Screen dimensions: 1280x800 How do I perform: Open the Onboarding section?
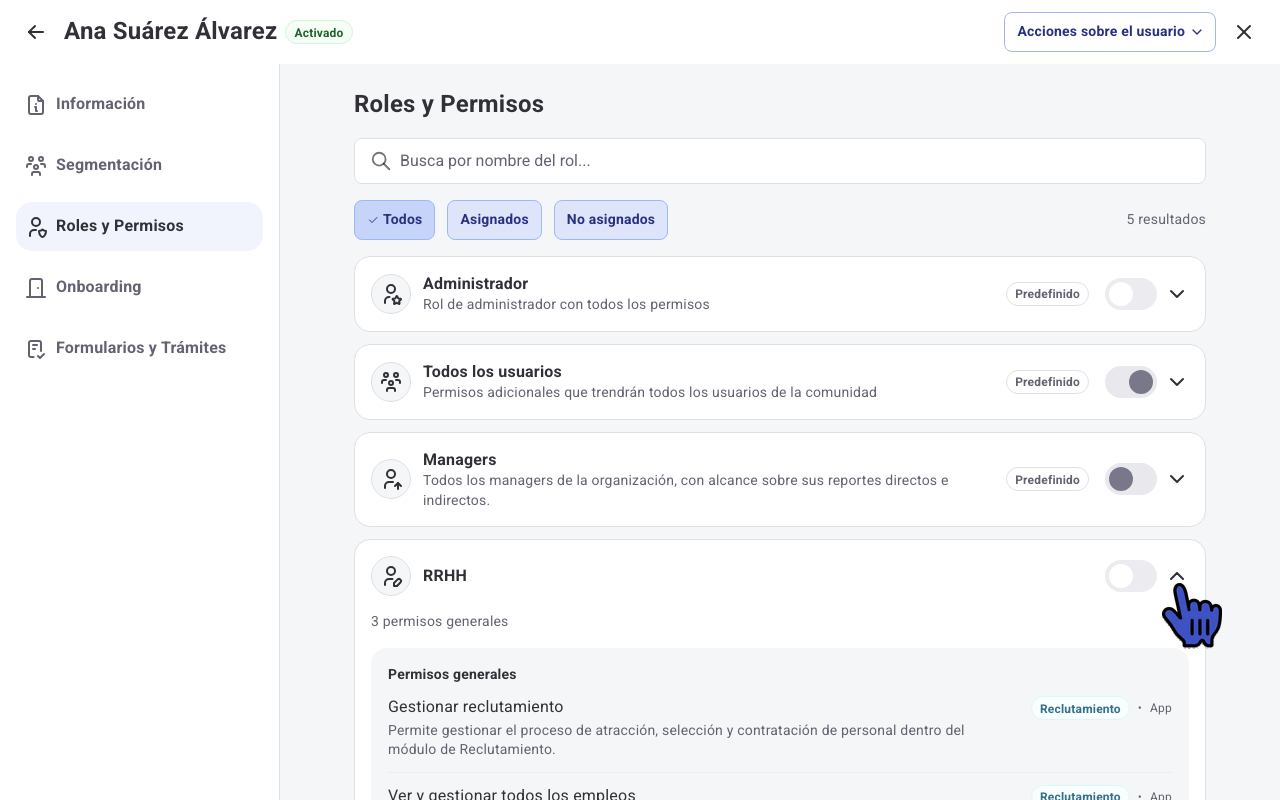[x=139, y=287]
